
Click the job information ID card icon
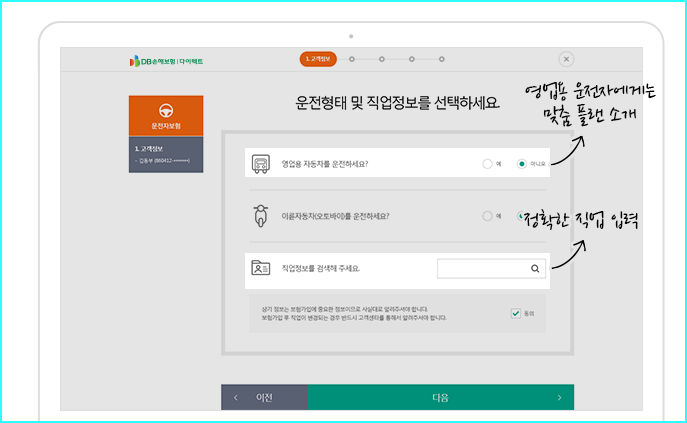pyautogui.click(x=261, y=268)
